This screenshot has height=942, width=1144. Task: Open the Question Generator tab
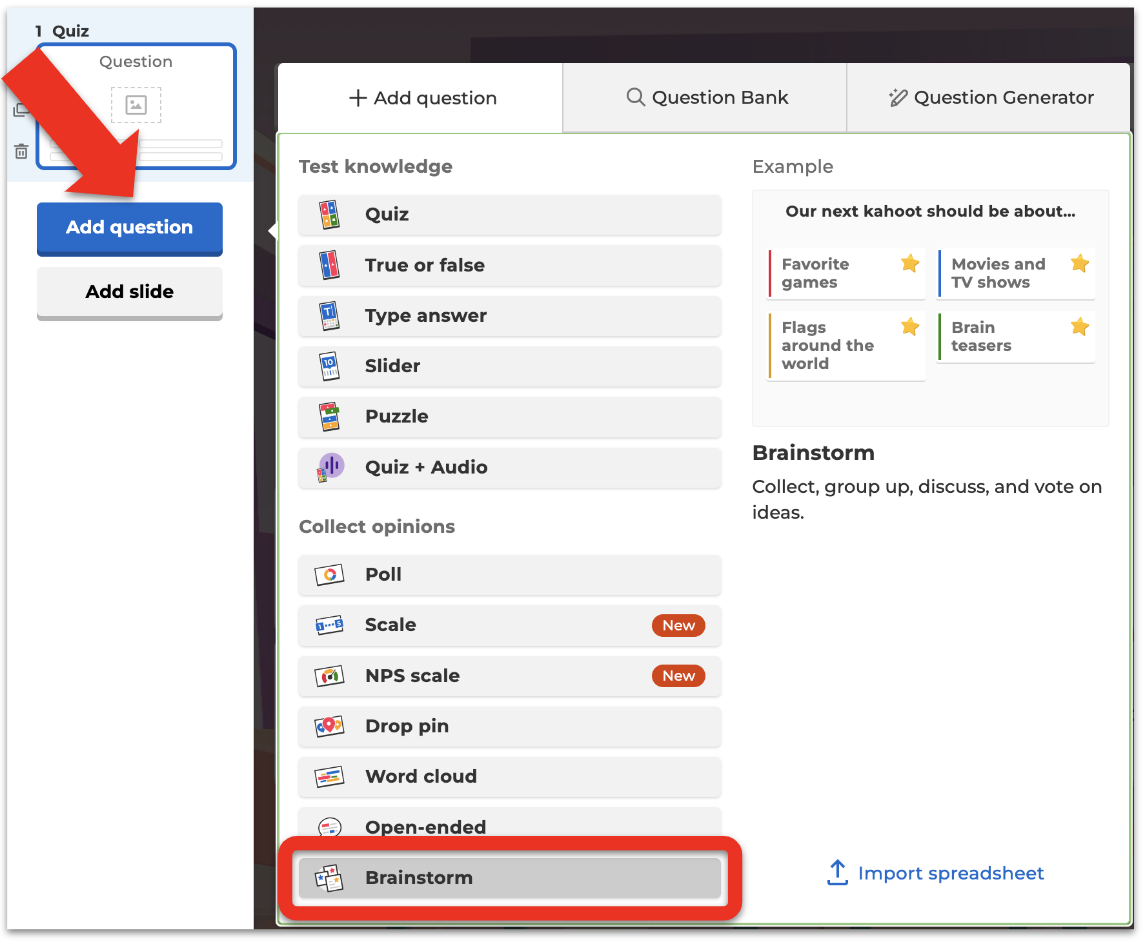point(989,98)
